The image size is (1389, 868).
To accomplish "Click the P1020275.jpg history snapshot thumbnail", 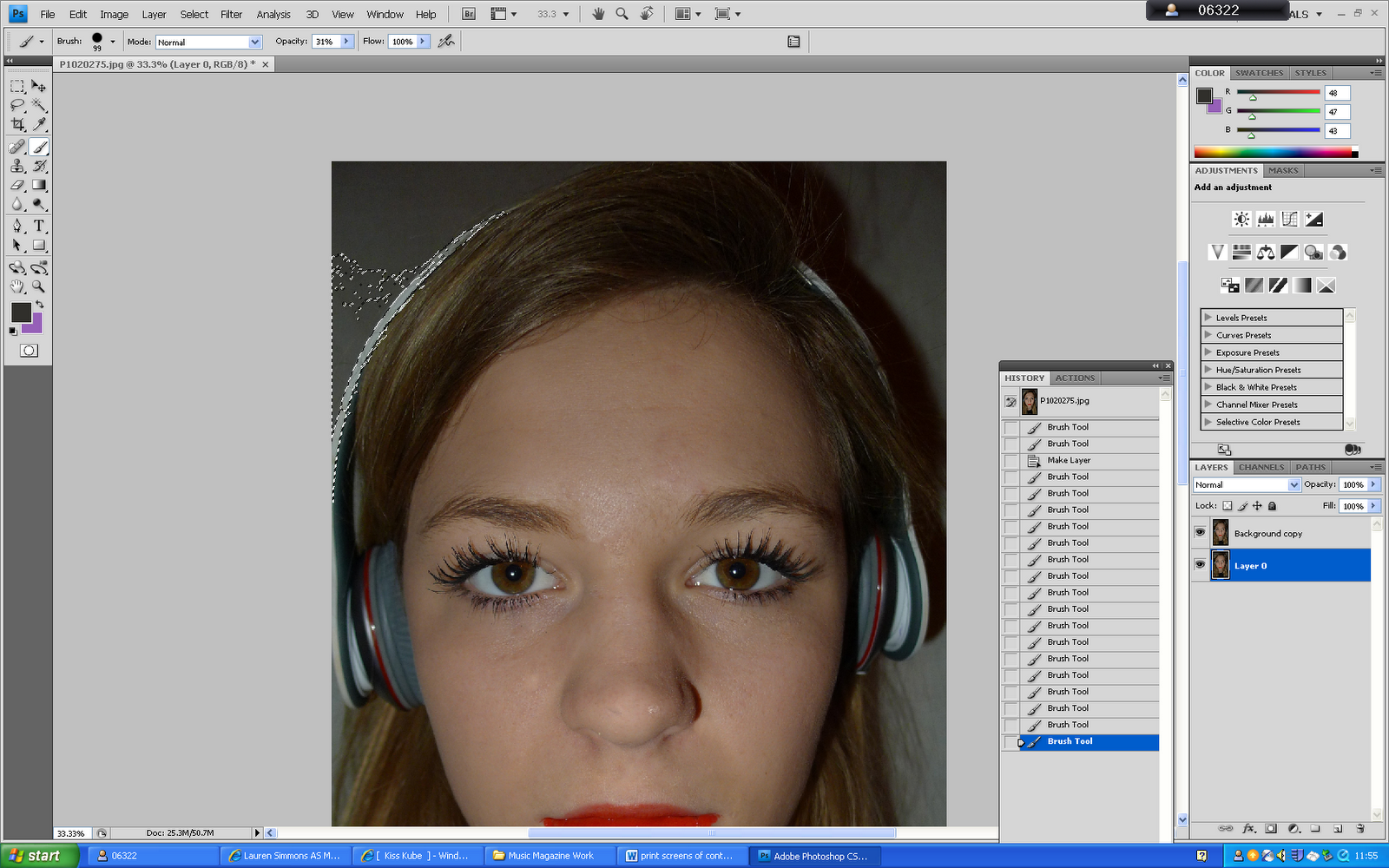I will pyautogui.click(x=1030, y=401).
